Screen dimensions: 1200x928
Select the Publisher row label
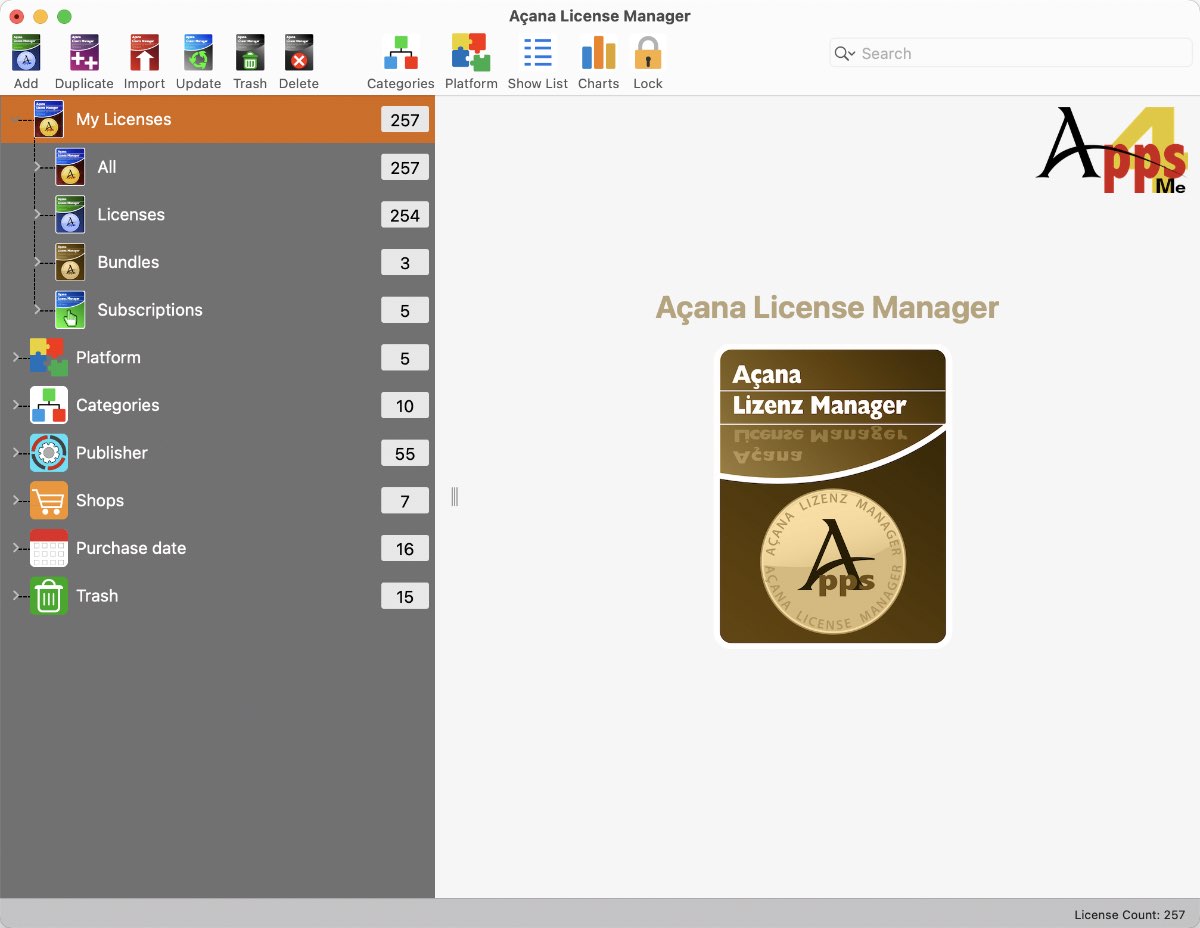tap(112, 453)
